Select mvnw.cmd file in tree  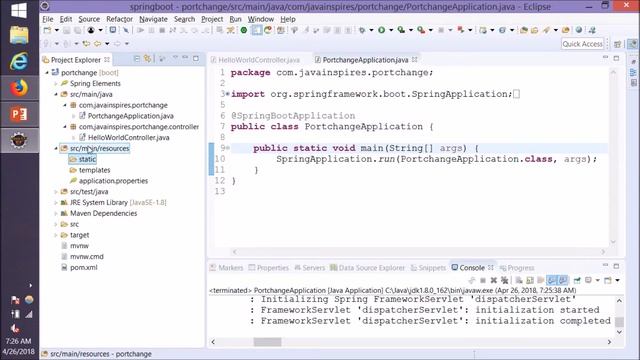[x=87, y=257]
